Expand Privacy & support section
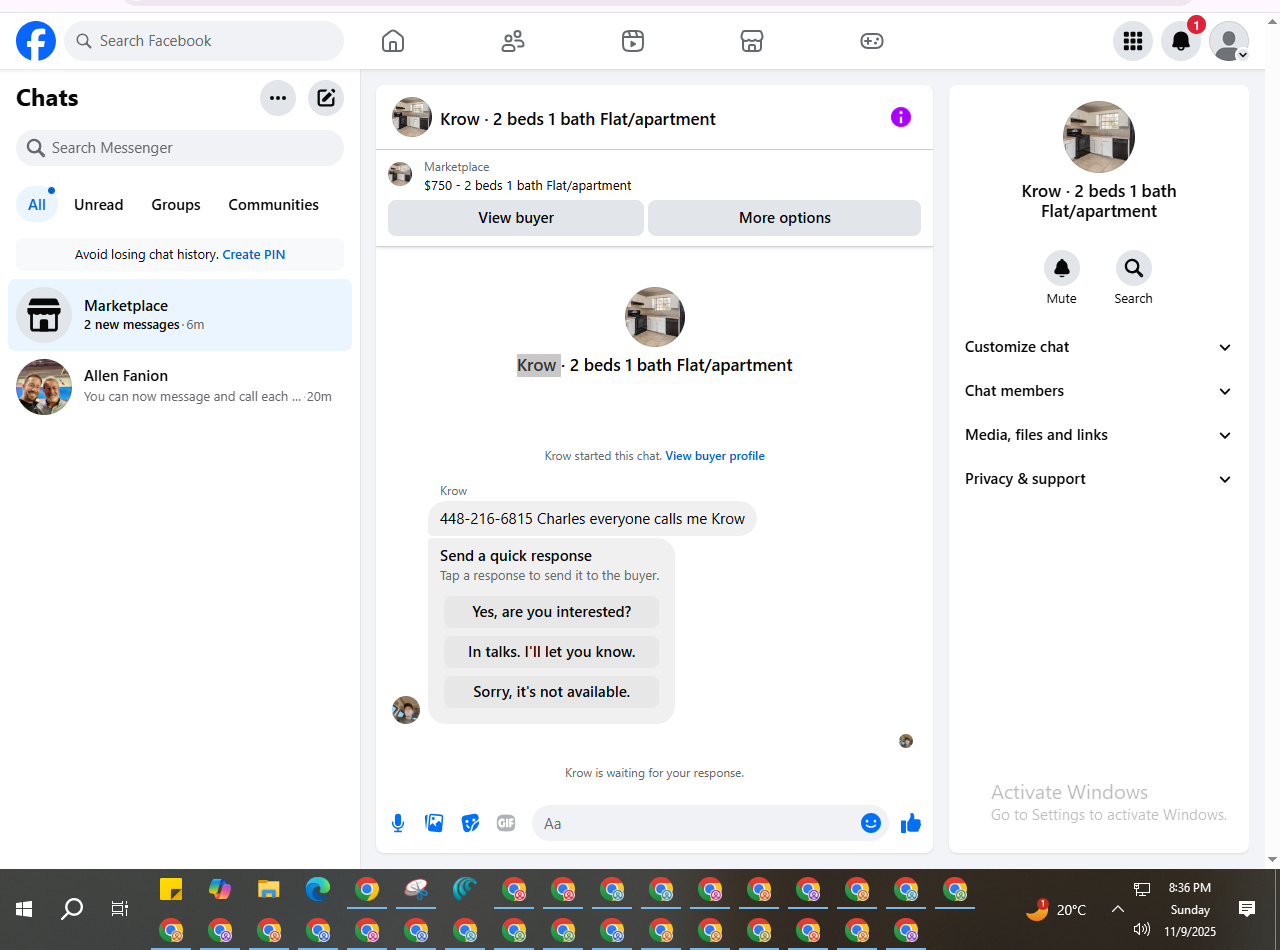Viewport: 1280px width, 950px height. (1099, 479)
